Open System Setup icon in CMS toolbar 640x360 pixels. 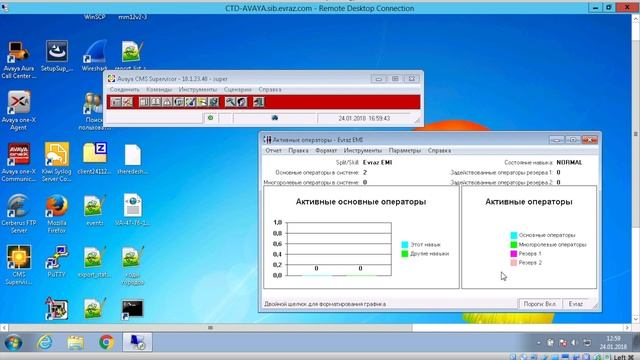coord(213,102)
